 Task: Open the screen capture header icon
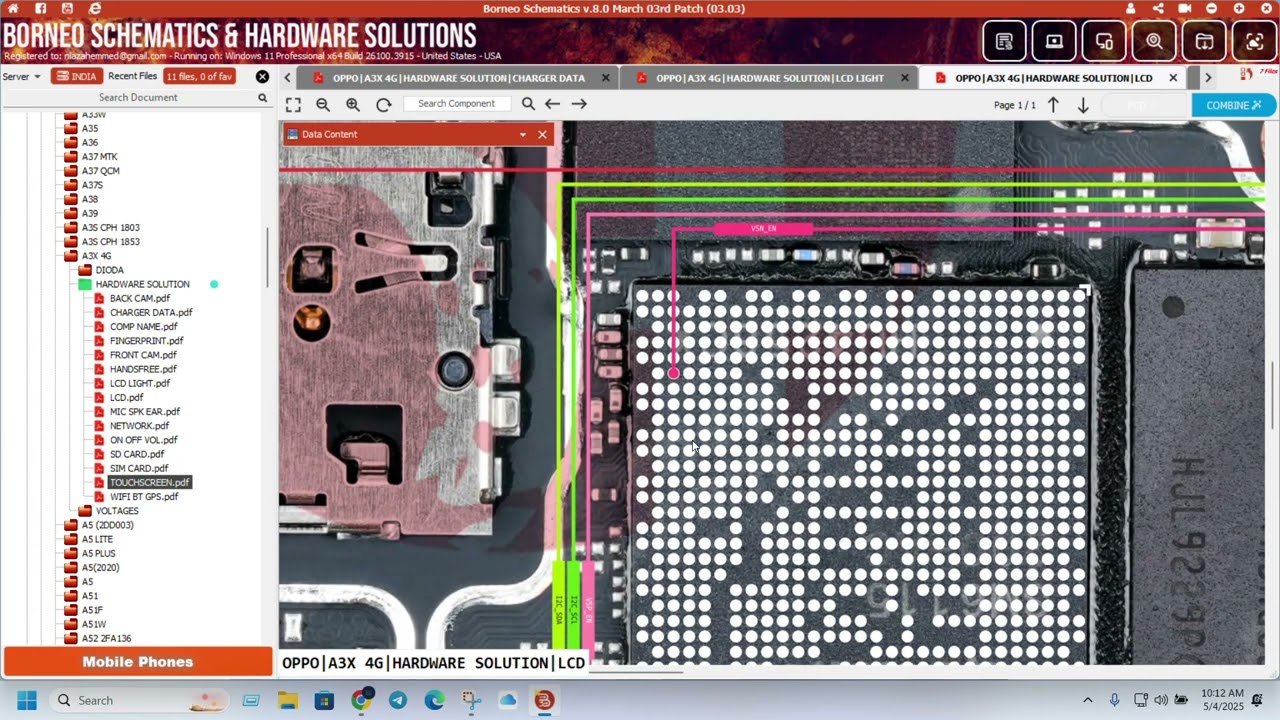coord(1254,42)
